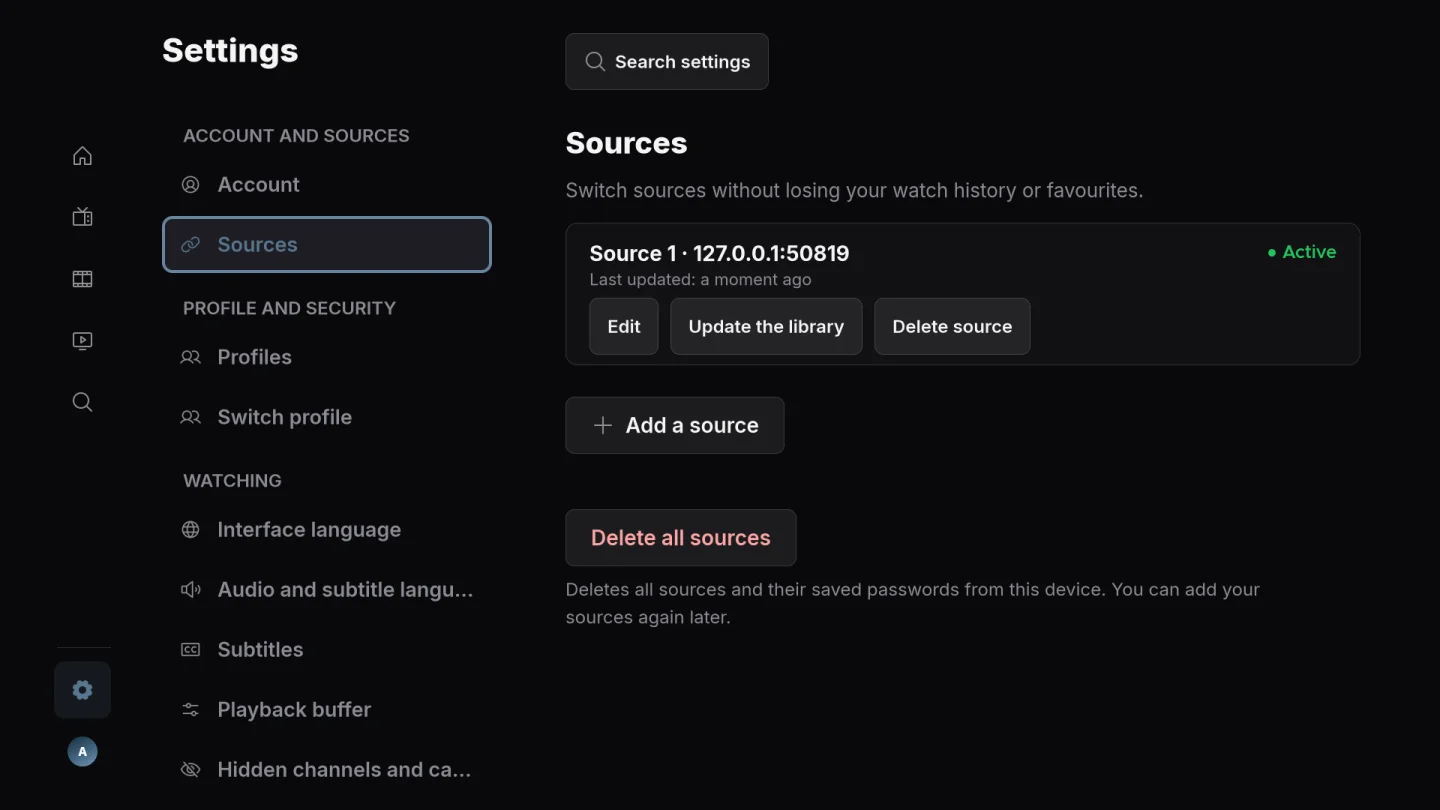Select the Interface language globe icon
Image resolution: width=1440 pixels, height=810 pixels.
(190, 530)
